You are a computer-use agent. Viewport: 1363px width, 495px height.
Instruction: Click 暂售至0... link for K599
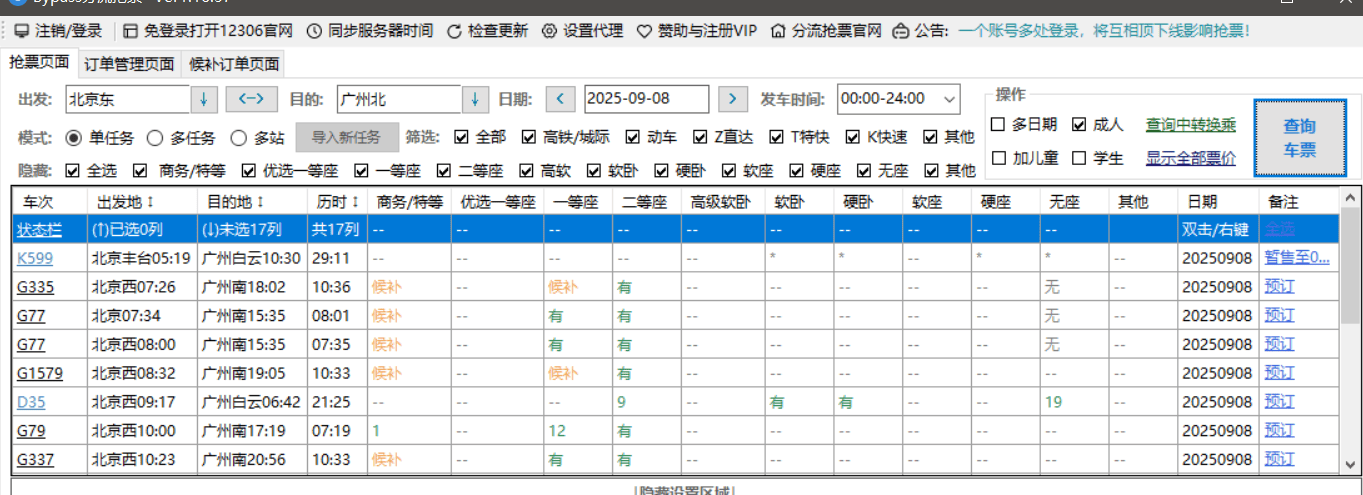(x=1297, y=257)
